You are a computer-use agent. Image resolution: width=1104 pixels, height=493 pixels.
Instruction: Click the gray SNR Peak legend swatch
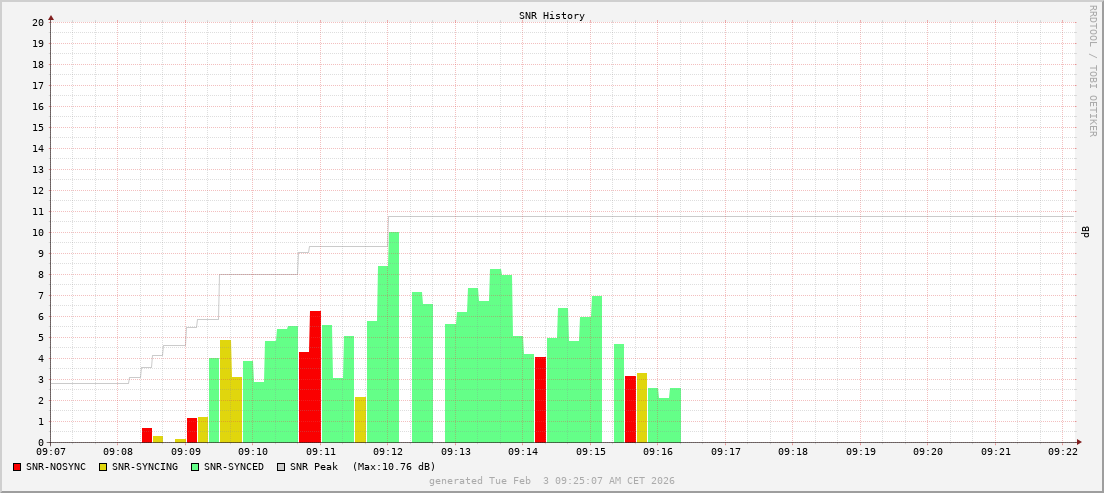pos(281,467)
